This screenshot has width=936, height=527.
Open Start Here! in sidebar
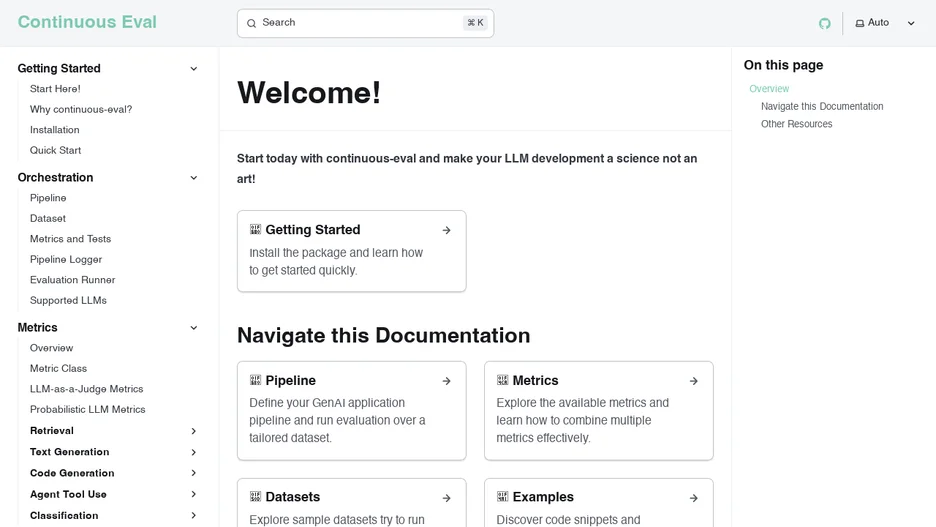click(55, 89)
